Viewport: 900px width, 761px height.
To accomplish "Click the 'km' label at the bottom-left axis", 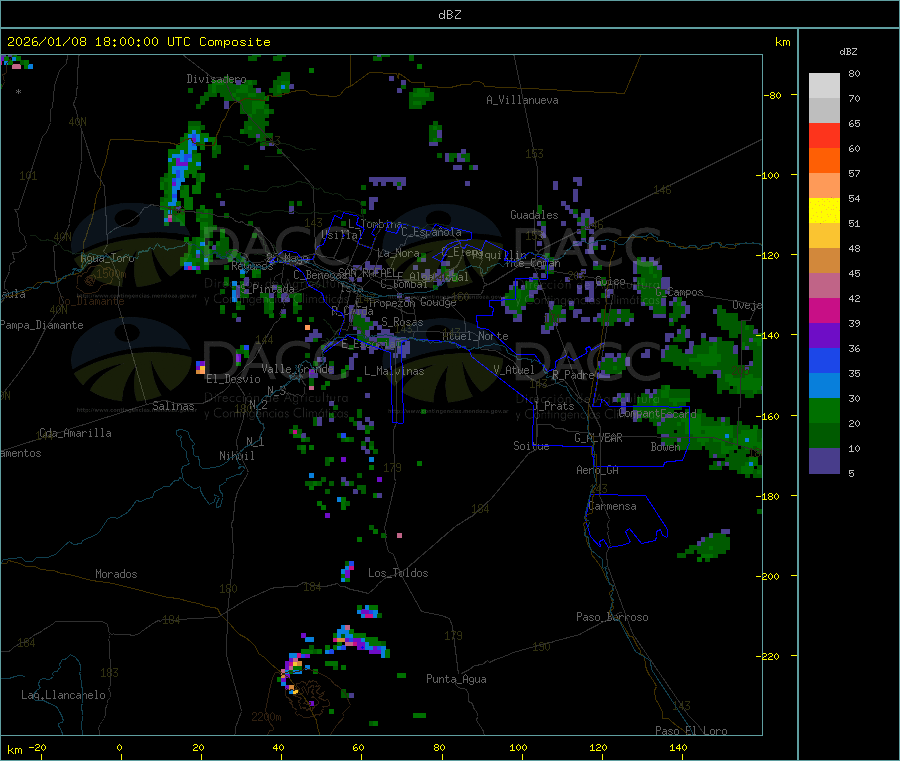I will point(14,750).
